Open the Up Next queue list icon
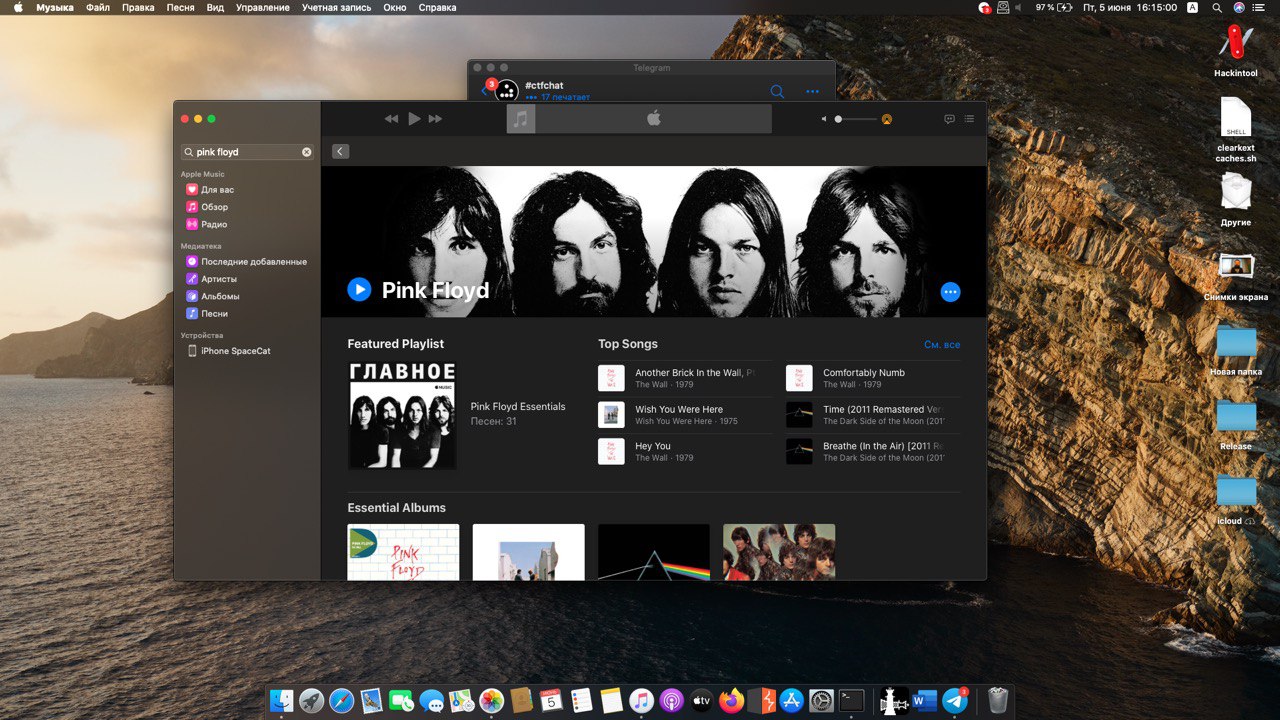The width and height of the screenshot is (1280, 720). 969,119
